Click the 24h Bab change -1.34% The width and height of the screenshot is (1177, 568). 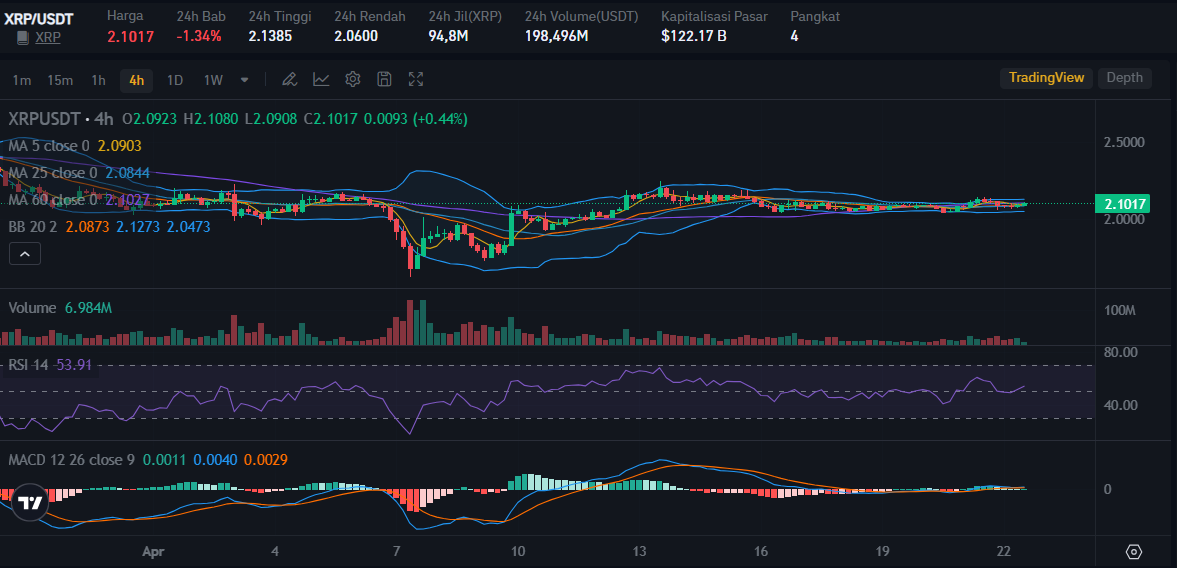(x=199, y=36)
